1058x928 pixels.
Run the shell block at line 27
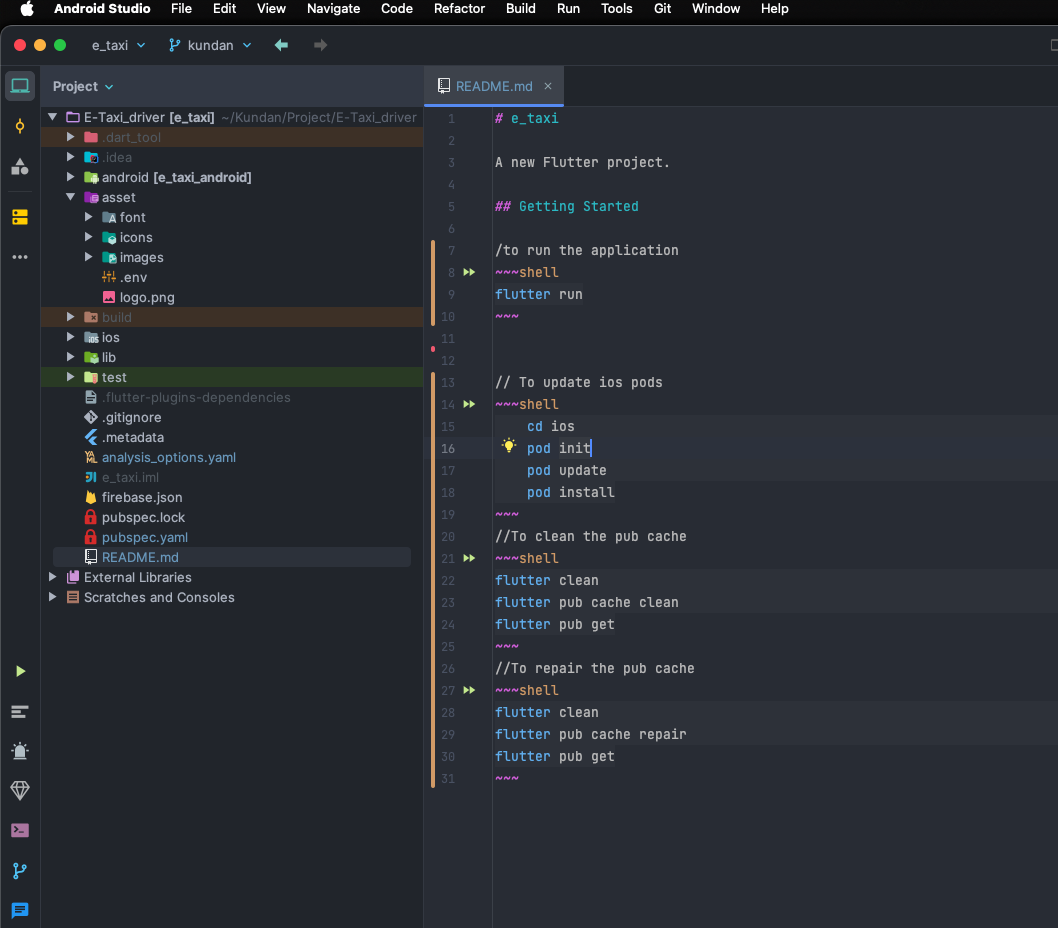469,690
